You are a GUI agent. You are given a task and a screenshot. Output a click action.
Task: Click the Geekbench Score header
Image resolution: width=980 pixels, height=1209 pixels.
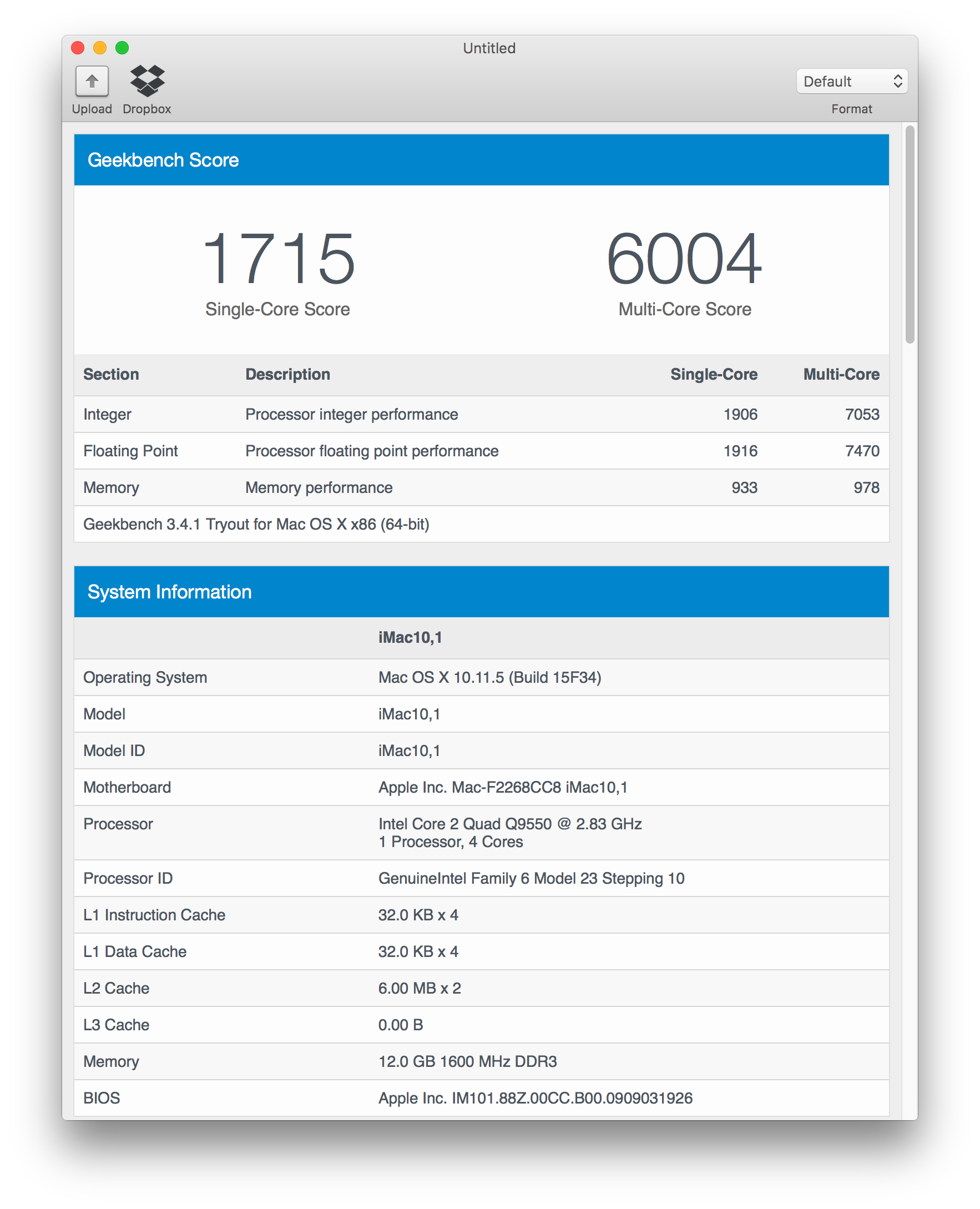click(x=482, y=160)
